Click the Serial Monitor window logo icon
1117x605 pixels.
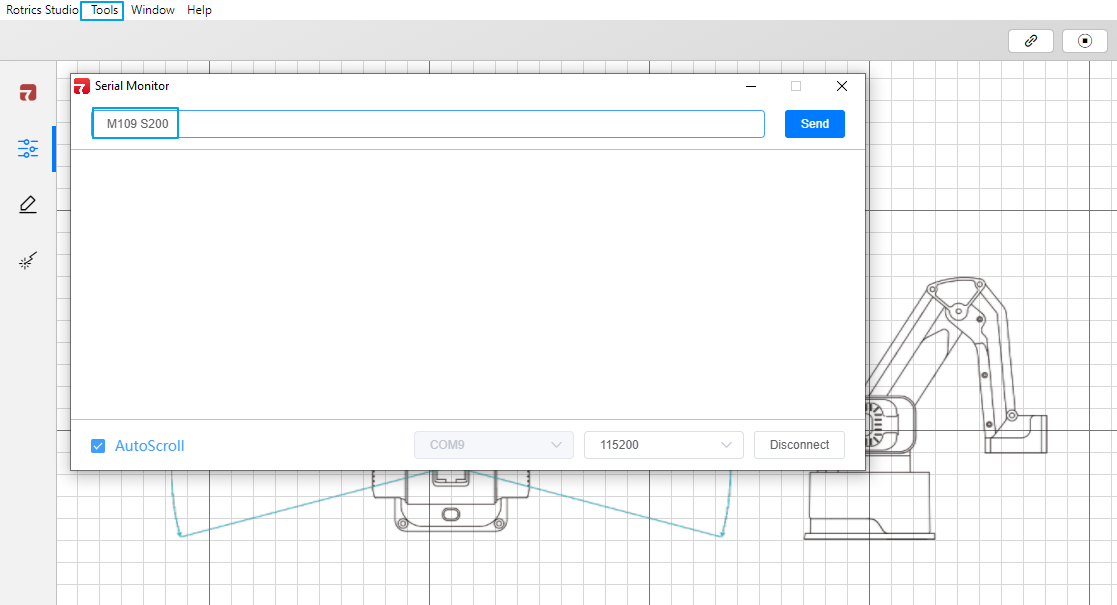[x=82, y=86]
